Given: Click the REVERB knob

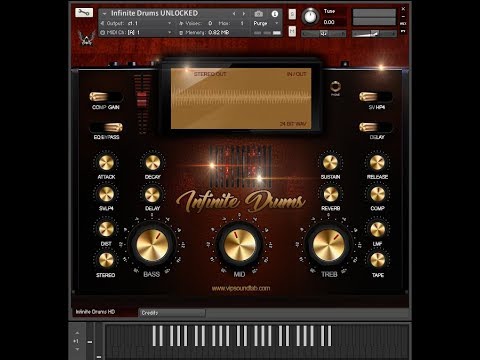Looking at the screenshot, I should (x=331, y=194).
